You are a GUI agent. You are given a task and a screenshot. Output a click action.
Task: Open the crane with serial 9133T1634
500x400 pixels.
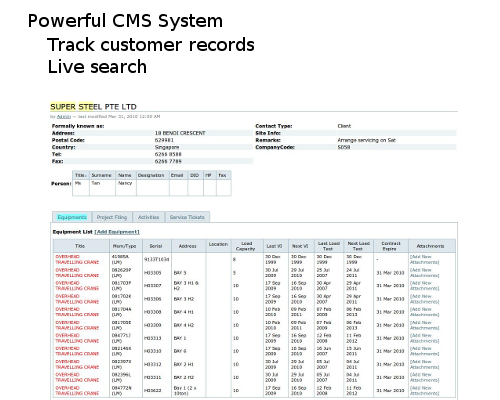[x=77, y=259]
